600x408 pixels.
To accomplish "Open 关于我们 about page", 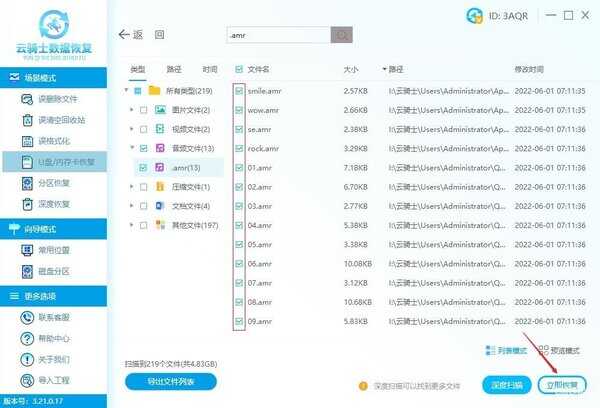I will (46, 359).
